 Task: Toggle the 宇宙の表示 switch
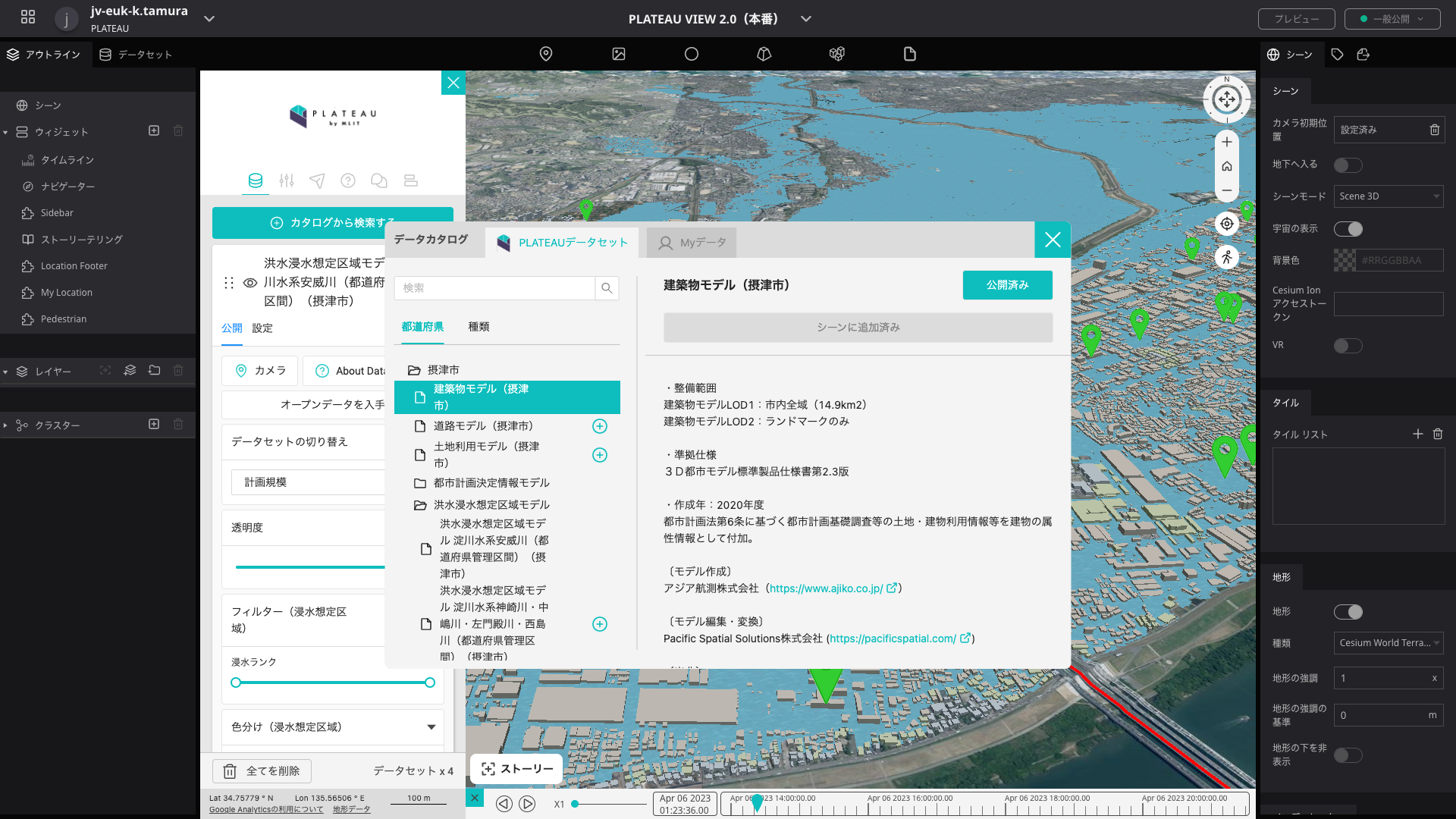click(x=1348, y=229)
